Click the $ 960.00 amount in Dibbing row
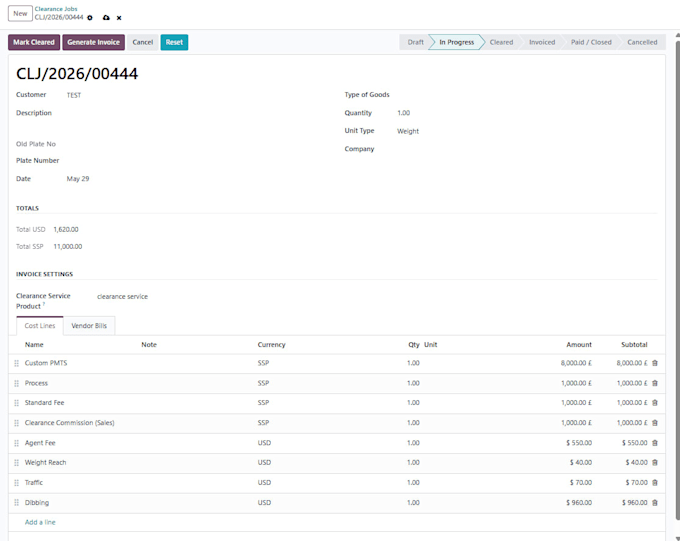This screenshot has height=541, width=680. pyautogui.click(x=579, y=502)
